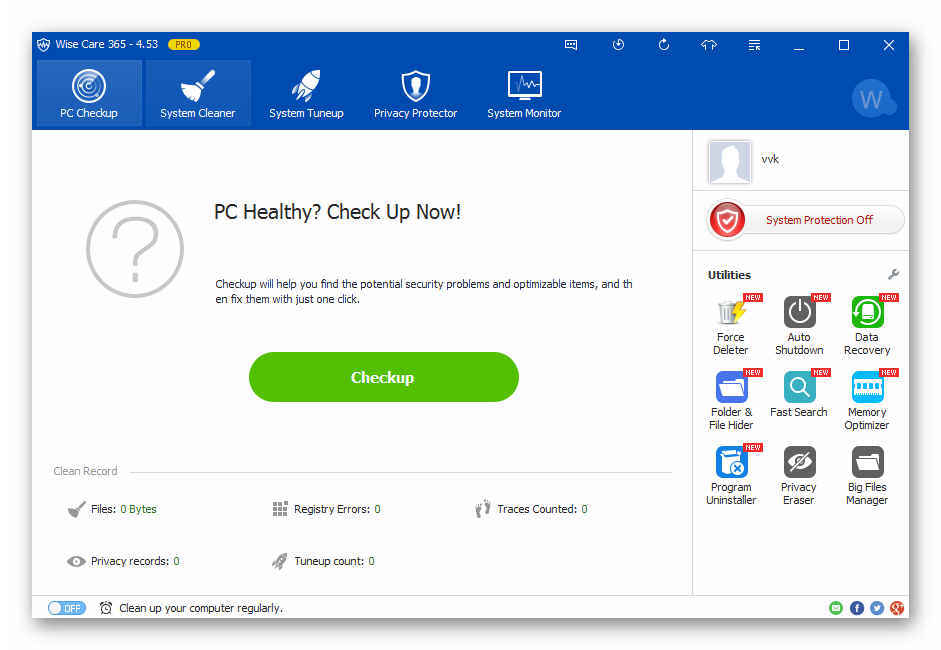Image resolution: width=941 pixels, height=650 pixels.
Task: Open the Twitter share icon
Action: click(877, 608)
